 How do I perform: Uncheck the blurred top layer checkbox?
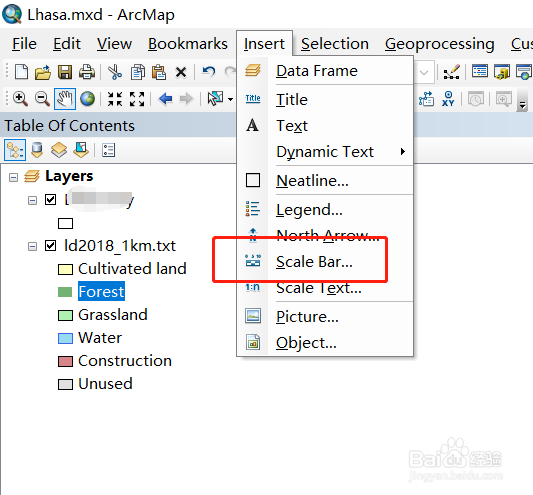point(50,199)
